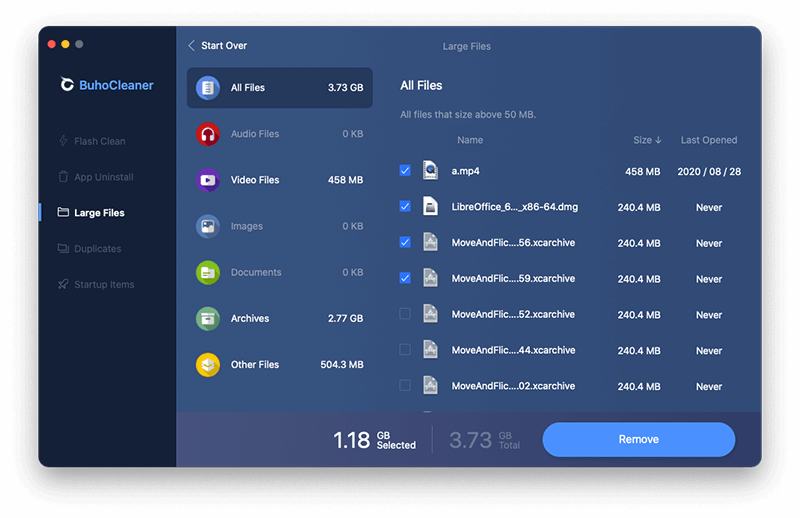Viewport: 800px width, 518px height.
Task: Uncheck the MoveAndFlic....59.xcarchive checkbox
Action: coord(405,278)
